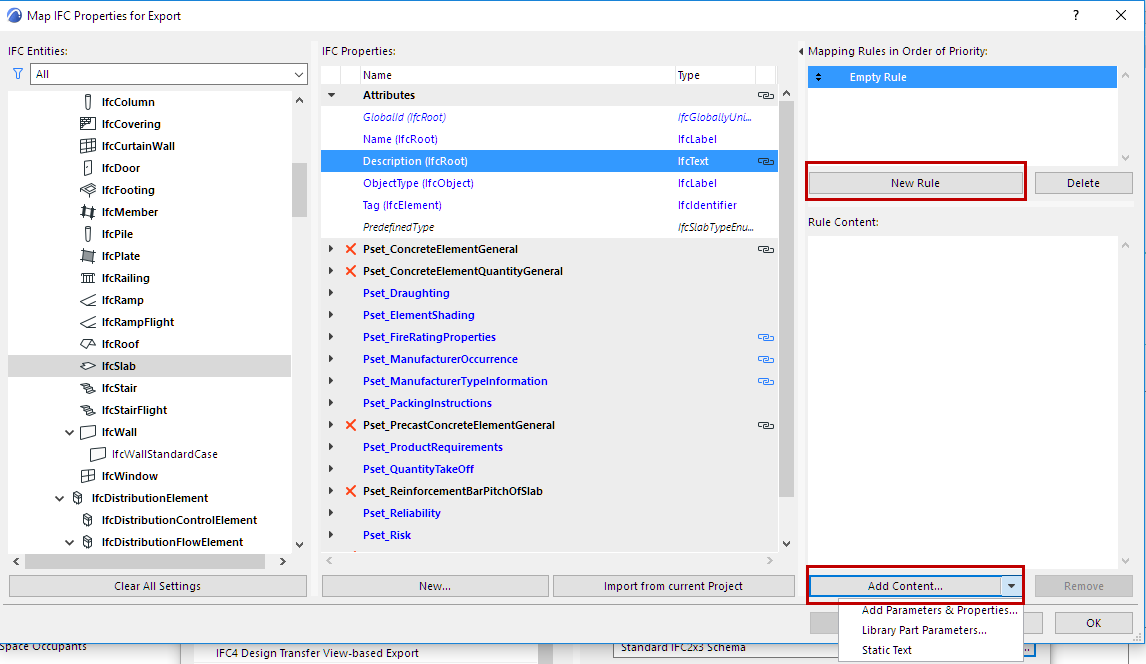The height and width of the screenshot is (664, 1146).
Task: Expand Pset_ElementShading property set
Action: [x=331, y=315]
